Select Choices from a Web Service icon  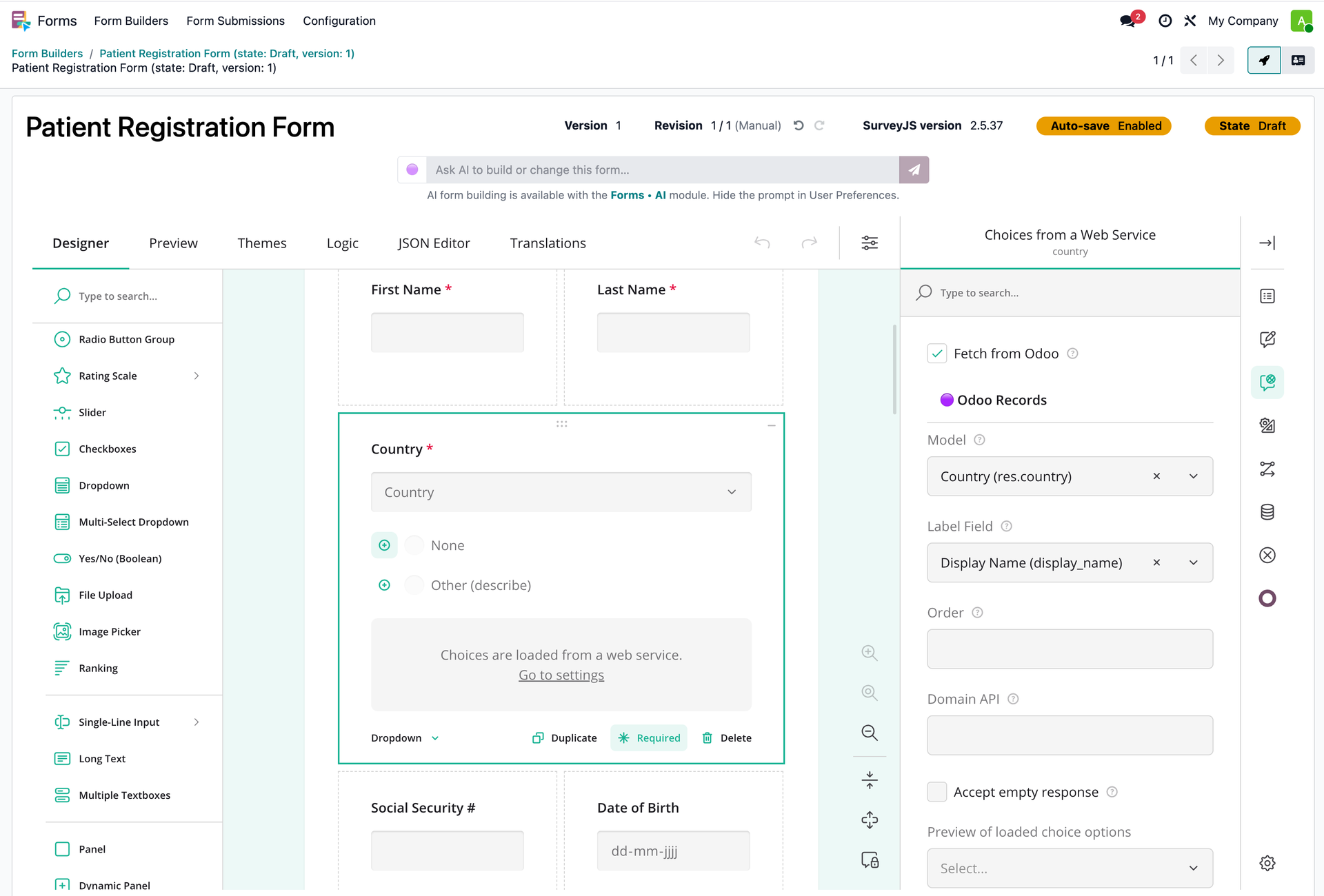(x=1267, y=383)
